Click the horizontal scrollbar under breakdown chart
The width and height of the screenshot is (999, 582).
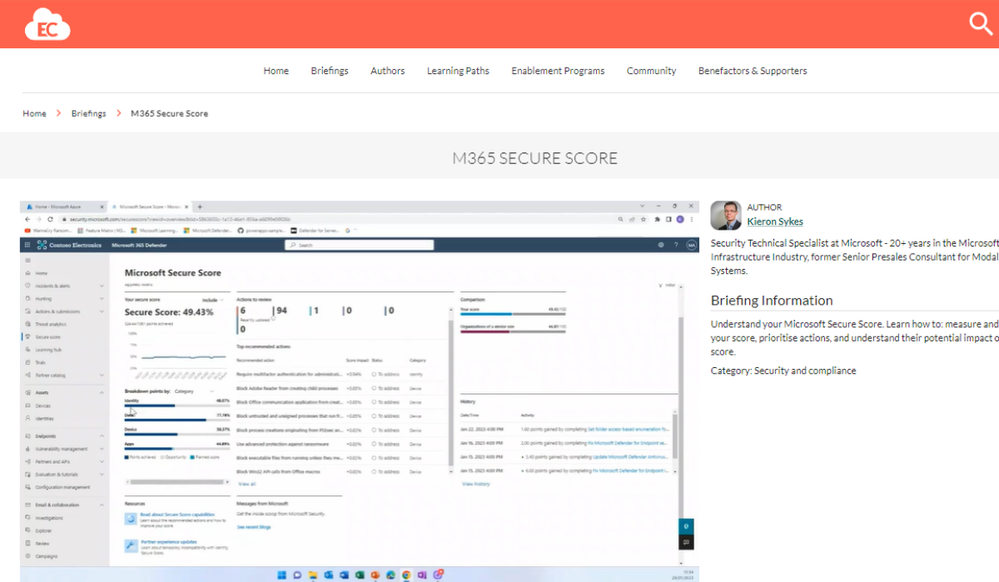(x=177, y=482)
